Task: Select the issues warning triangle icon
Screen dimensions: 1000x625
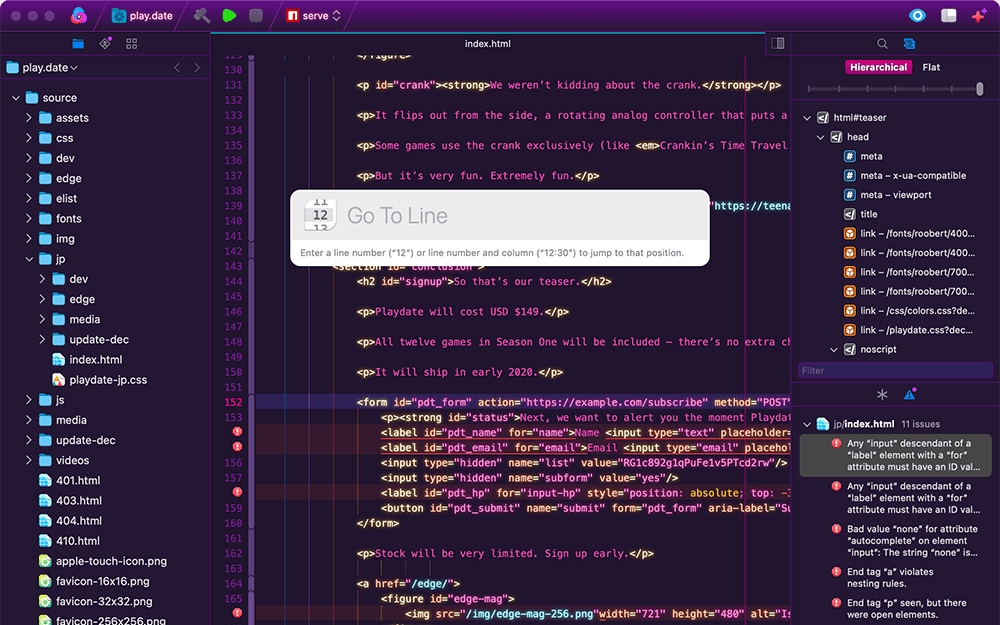Action: [x=909, y=394]
